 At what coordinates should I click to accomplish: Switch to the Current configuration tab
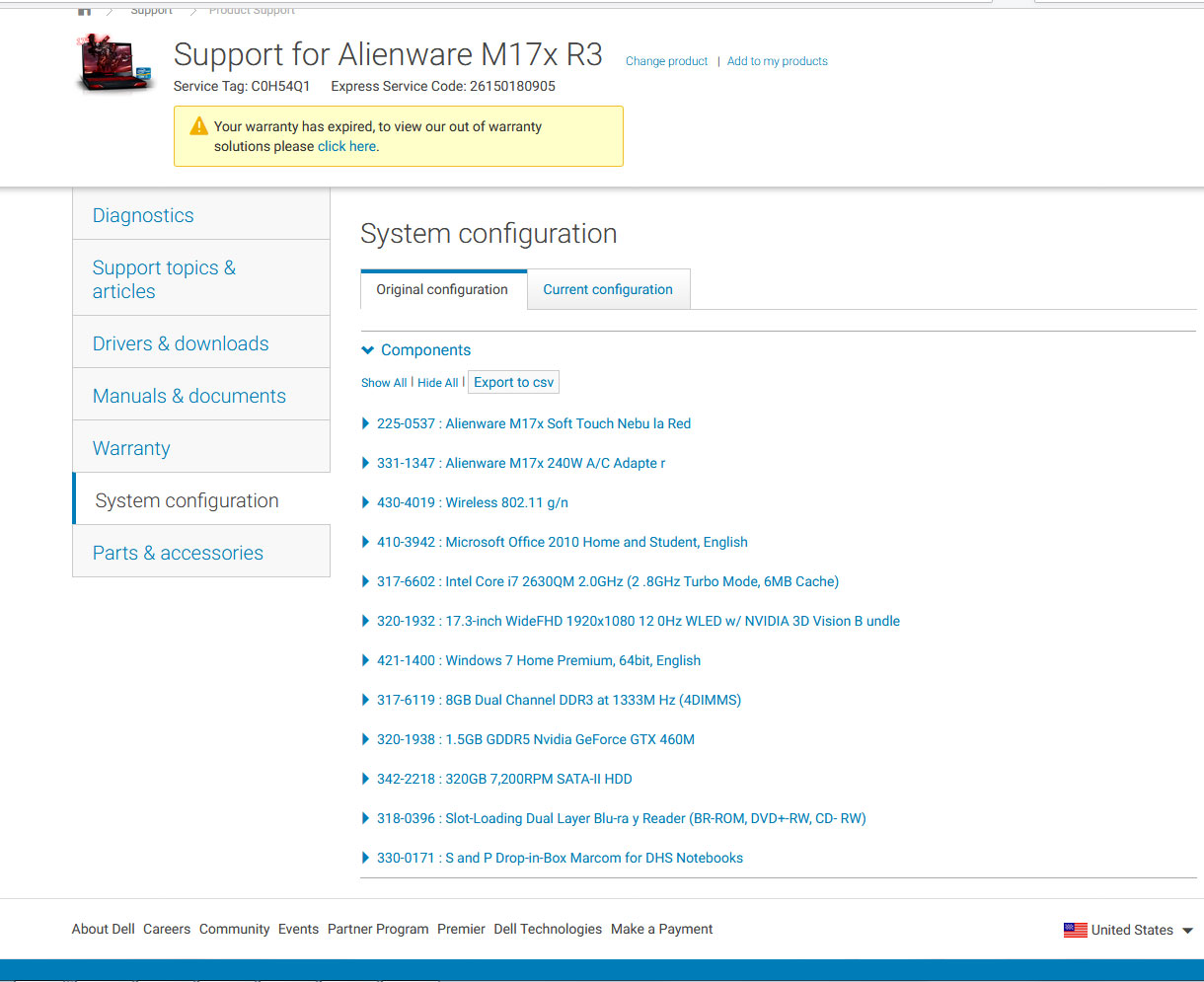608,289
